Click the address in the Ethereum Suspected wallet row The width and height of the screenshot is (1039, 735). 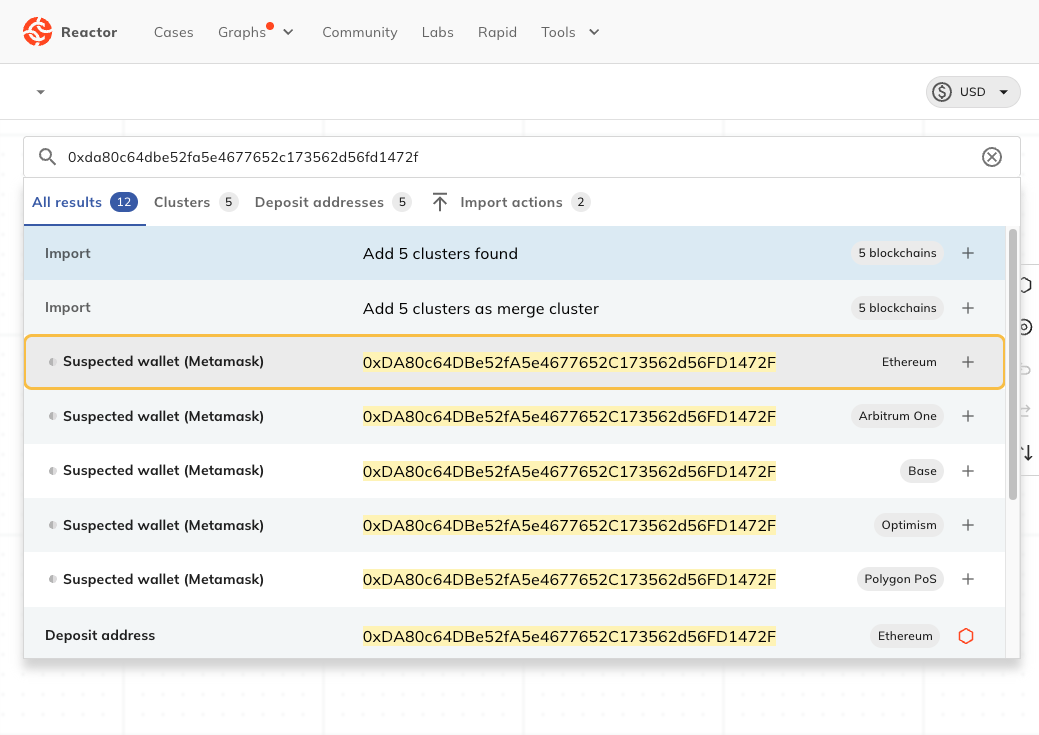pos(569,363)
